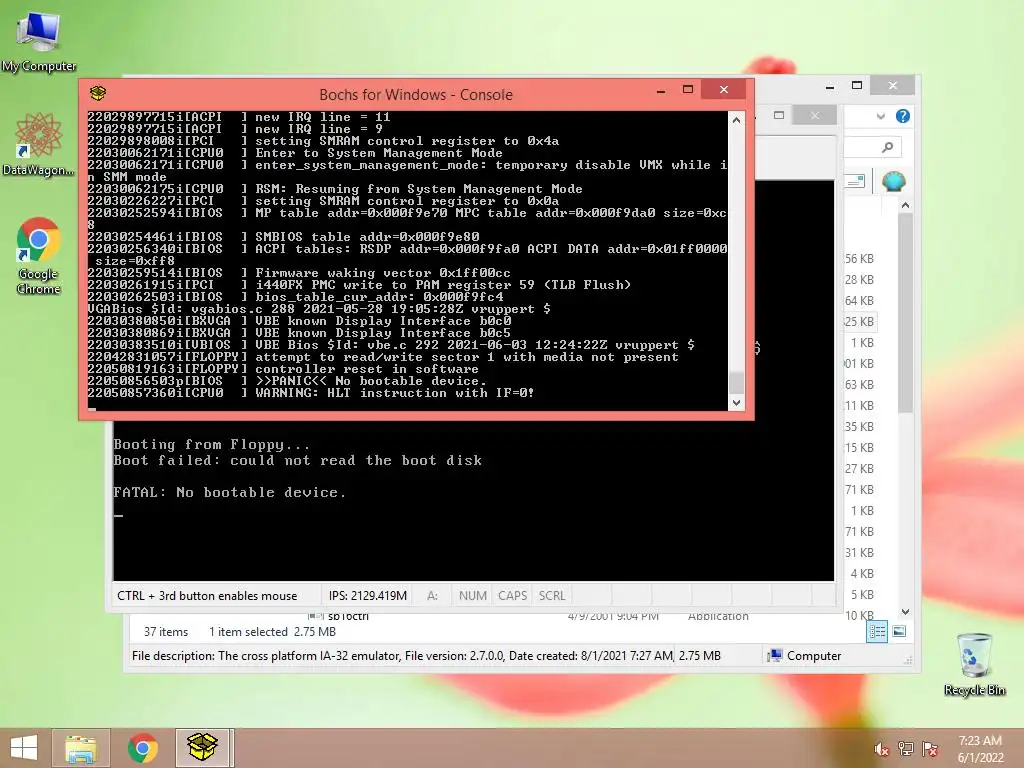Select the 28 KB file size row
Image resolution: width=1024 pixels, height=768 pixels.
[859, 280]
